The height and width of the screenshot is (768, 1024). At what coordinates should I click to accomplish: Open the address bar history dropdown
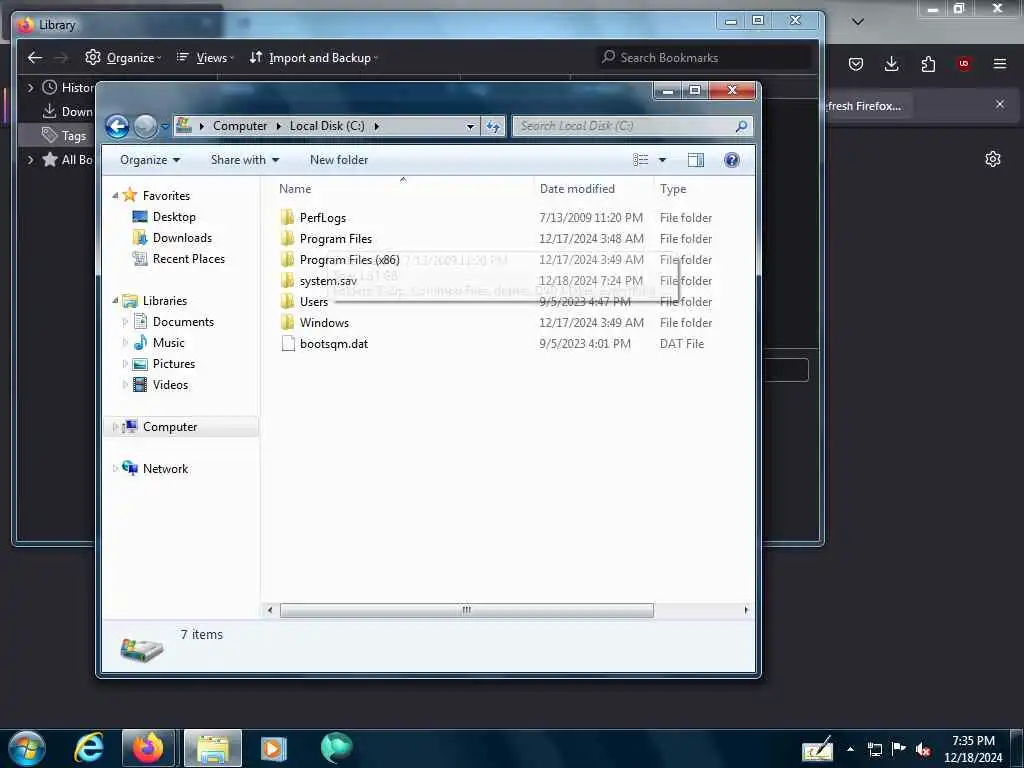[x=470, y=127]
